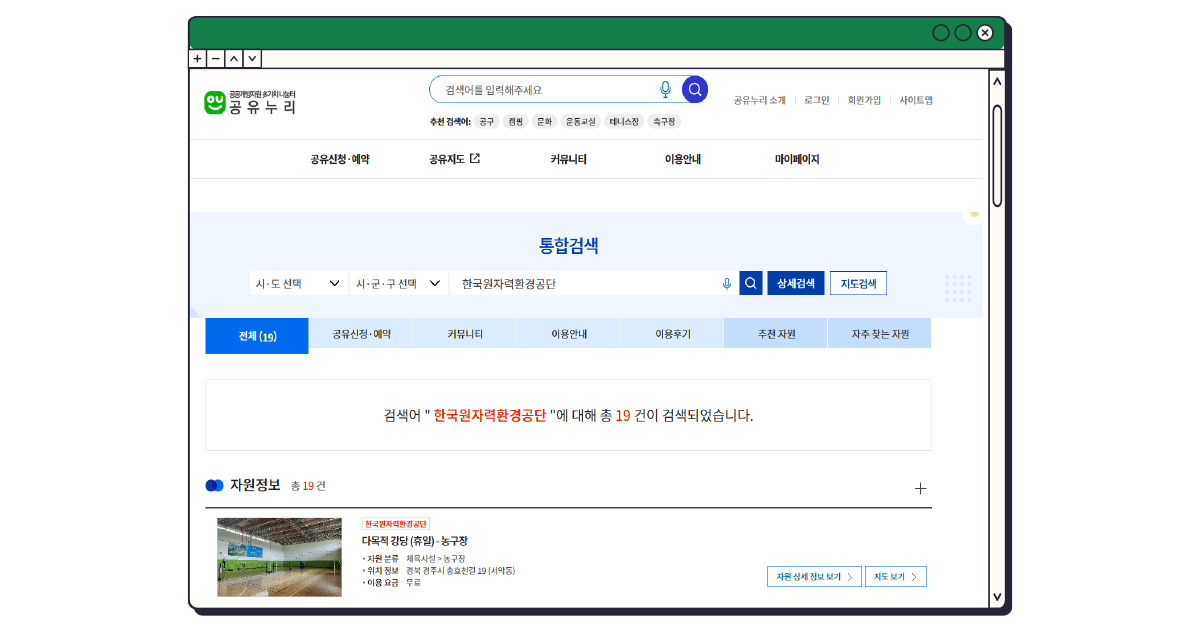1200x633 pixels.
Task: Open the 시·군·구 선택 dropdown
Action: pos(398,284)
